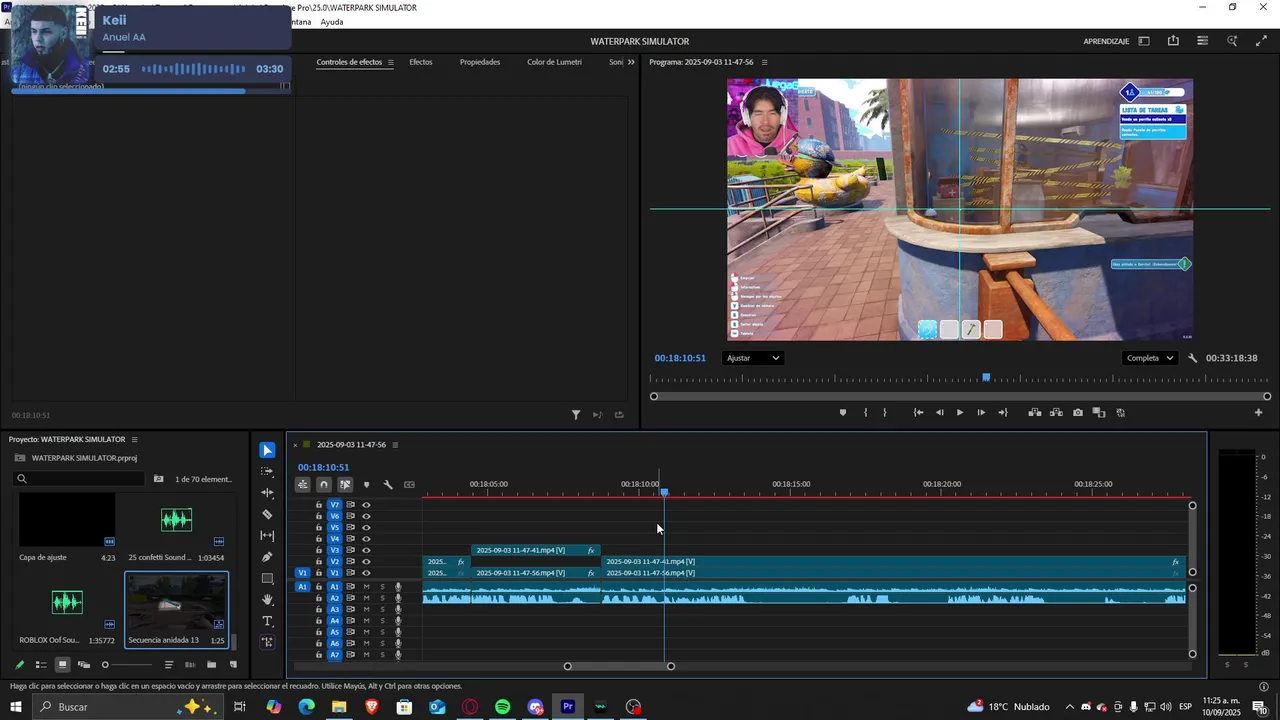Open Controles de efectos panel menu
This screenshot has height=720, width=1280.
point(390,62)
